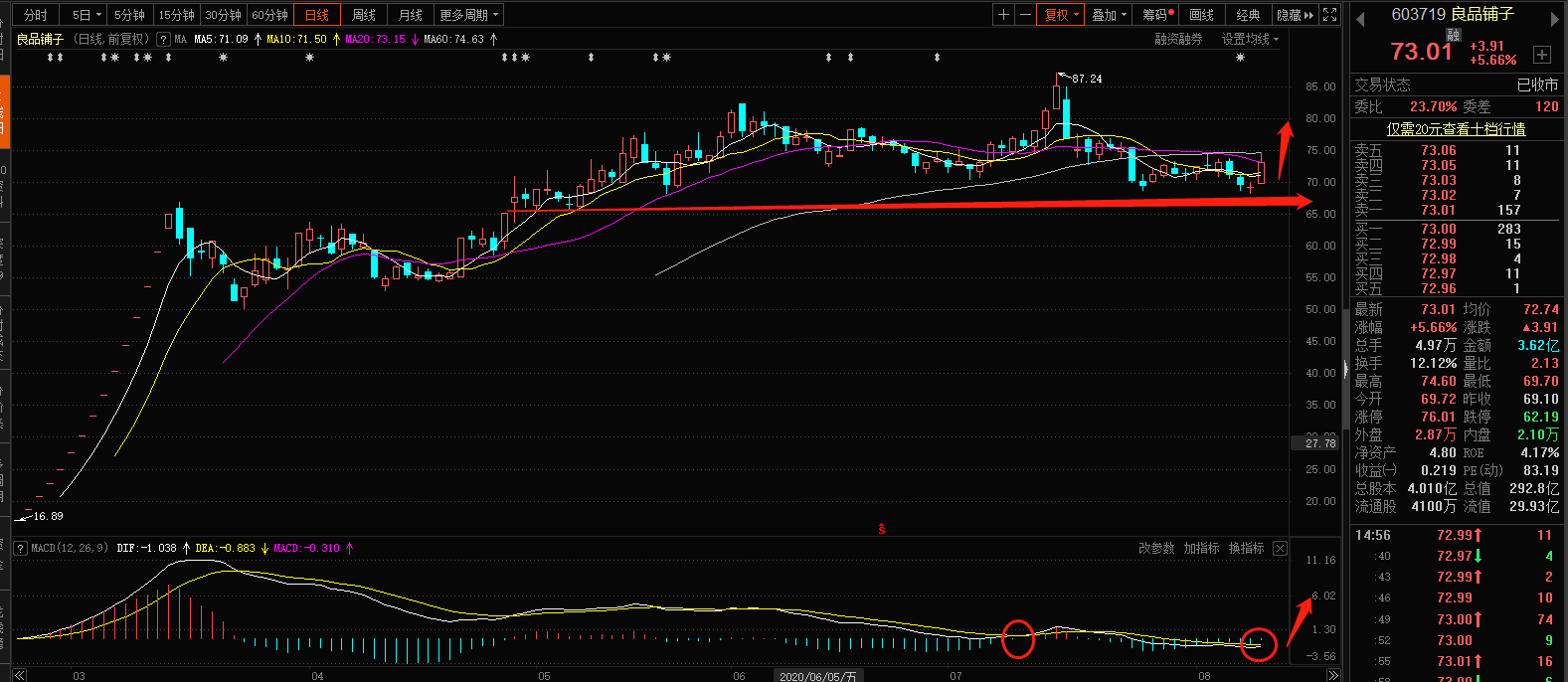This screenshot has height=682, width=1568.
Task: Toggle the 画线 drawing tools
Action: click(1202, 15)
